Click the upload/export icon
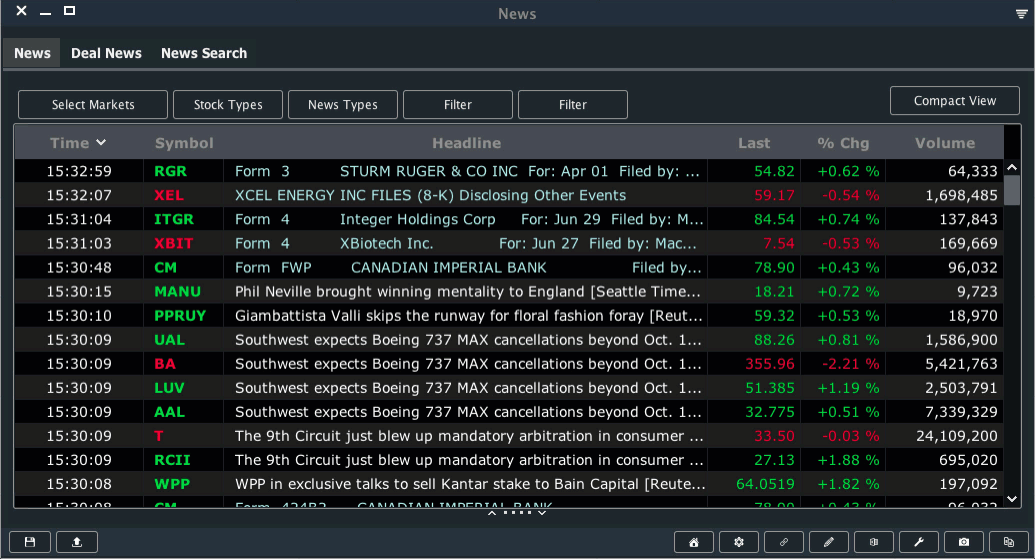Screen dimensions: 1036x559 pos(77,542)
